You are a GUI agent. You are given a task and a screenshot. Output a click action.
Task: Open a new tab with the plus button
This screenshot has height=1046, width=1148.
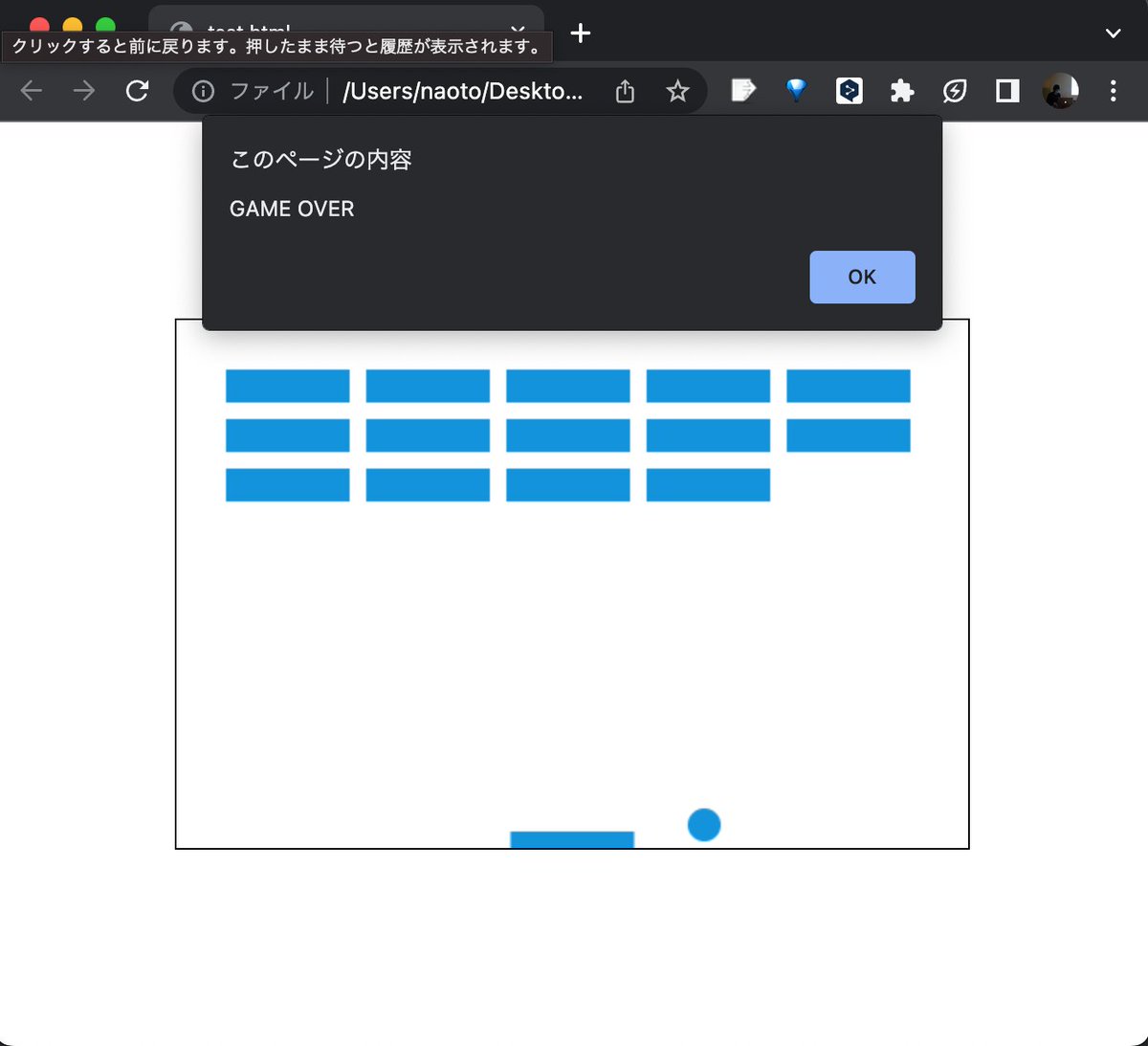[580, 33]
